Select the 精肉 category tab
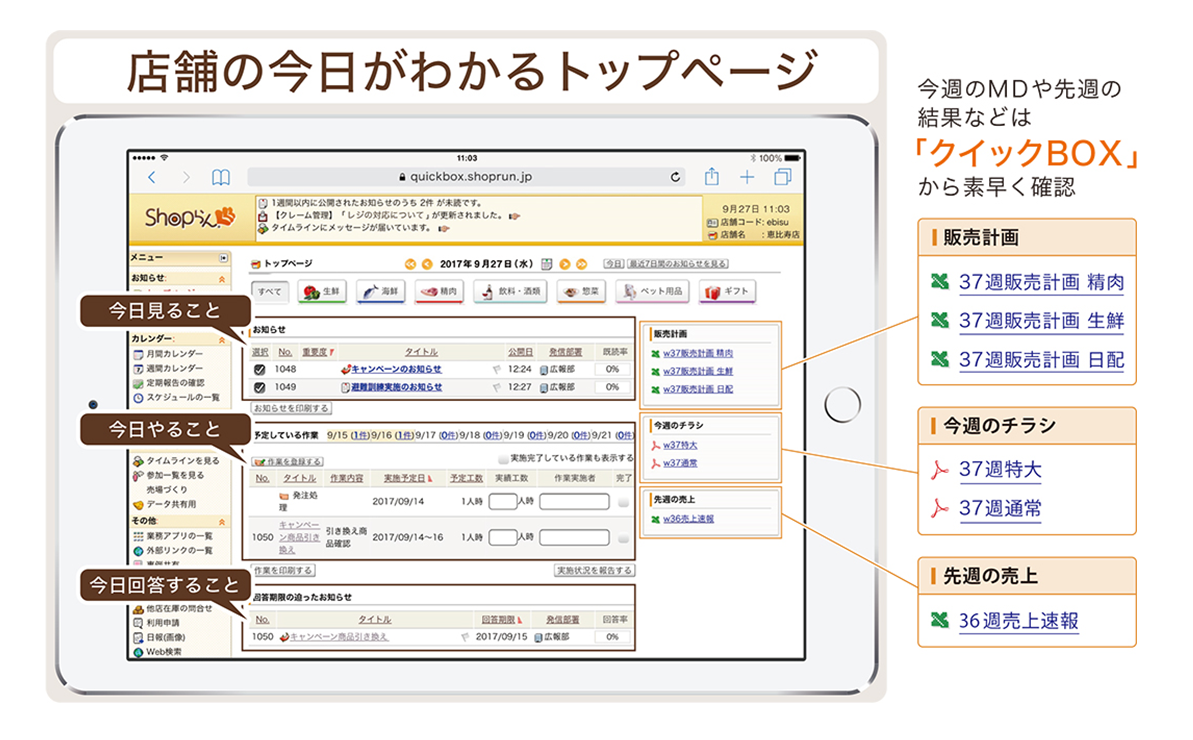This screenshot has width=1193, height=740. point(439,291)
